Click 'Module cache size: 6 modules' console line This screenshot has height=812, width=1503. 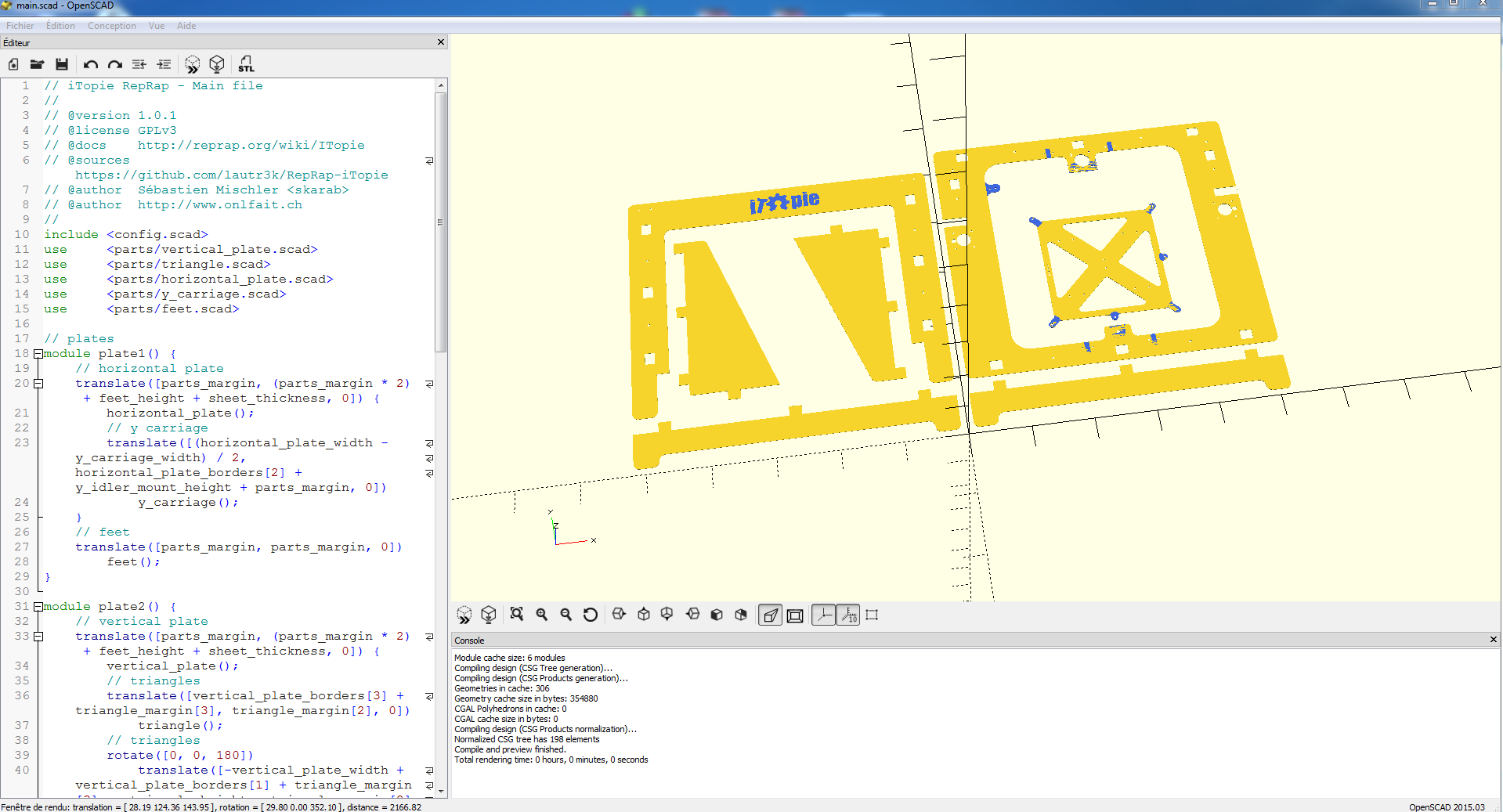click(510, 658)
